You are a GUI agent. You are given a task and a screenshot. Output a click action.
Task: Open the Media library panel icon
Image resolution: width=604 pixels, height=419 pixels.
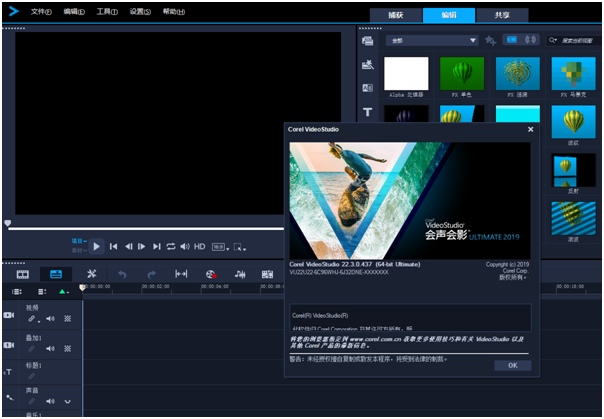click(367, 40)
